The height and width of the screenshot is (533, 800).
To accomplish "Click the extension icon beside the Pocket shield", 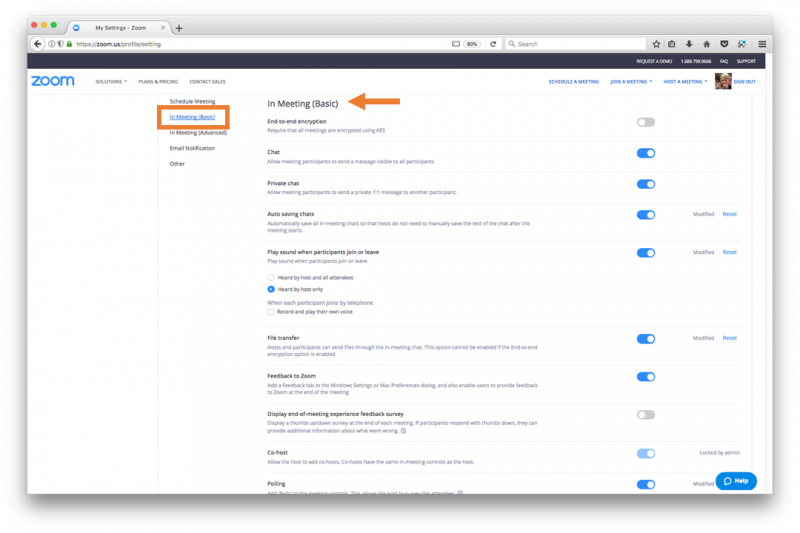I will (x=742, y=44).
